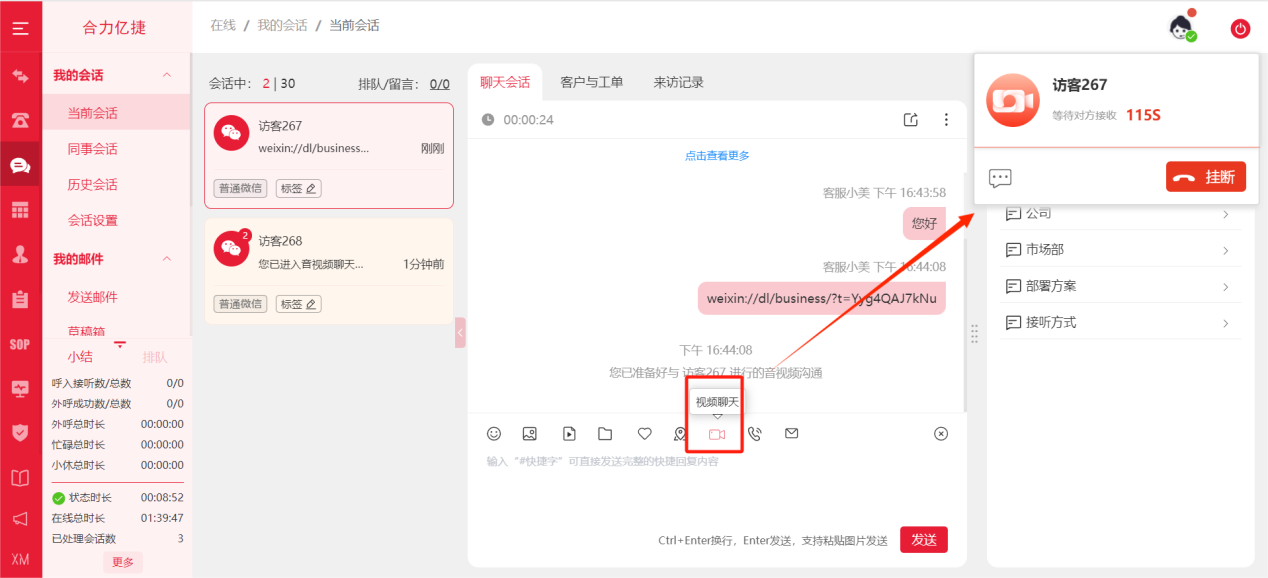Click the circled X icon in chat toolbar

(941, 434)
